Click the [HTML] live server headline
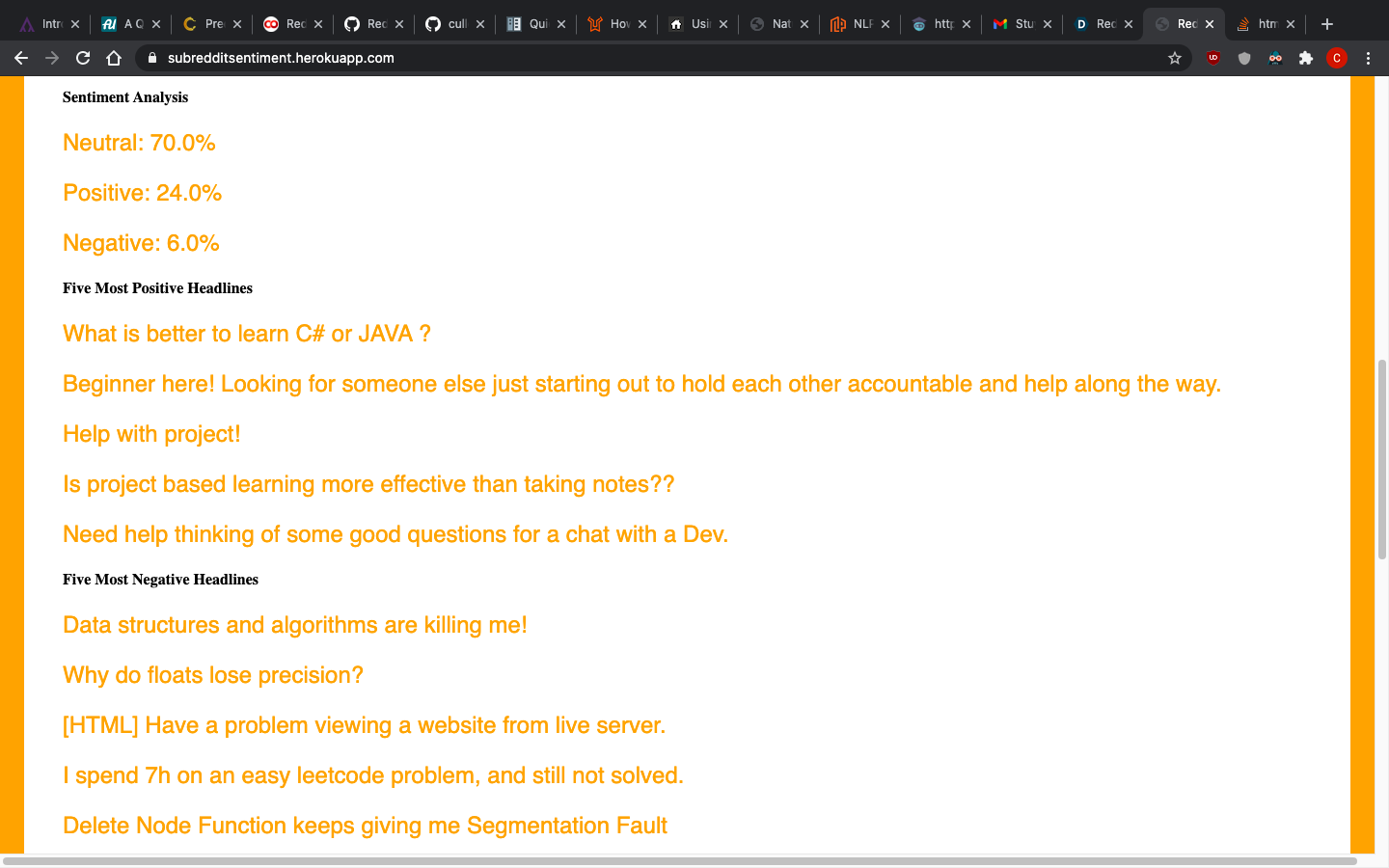The width and height of the screenshot is (1389, 868). [x=364, y=725]
